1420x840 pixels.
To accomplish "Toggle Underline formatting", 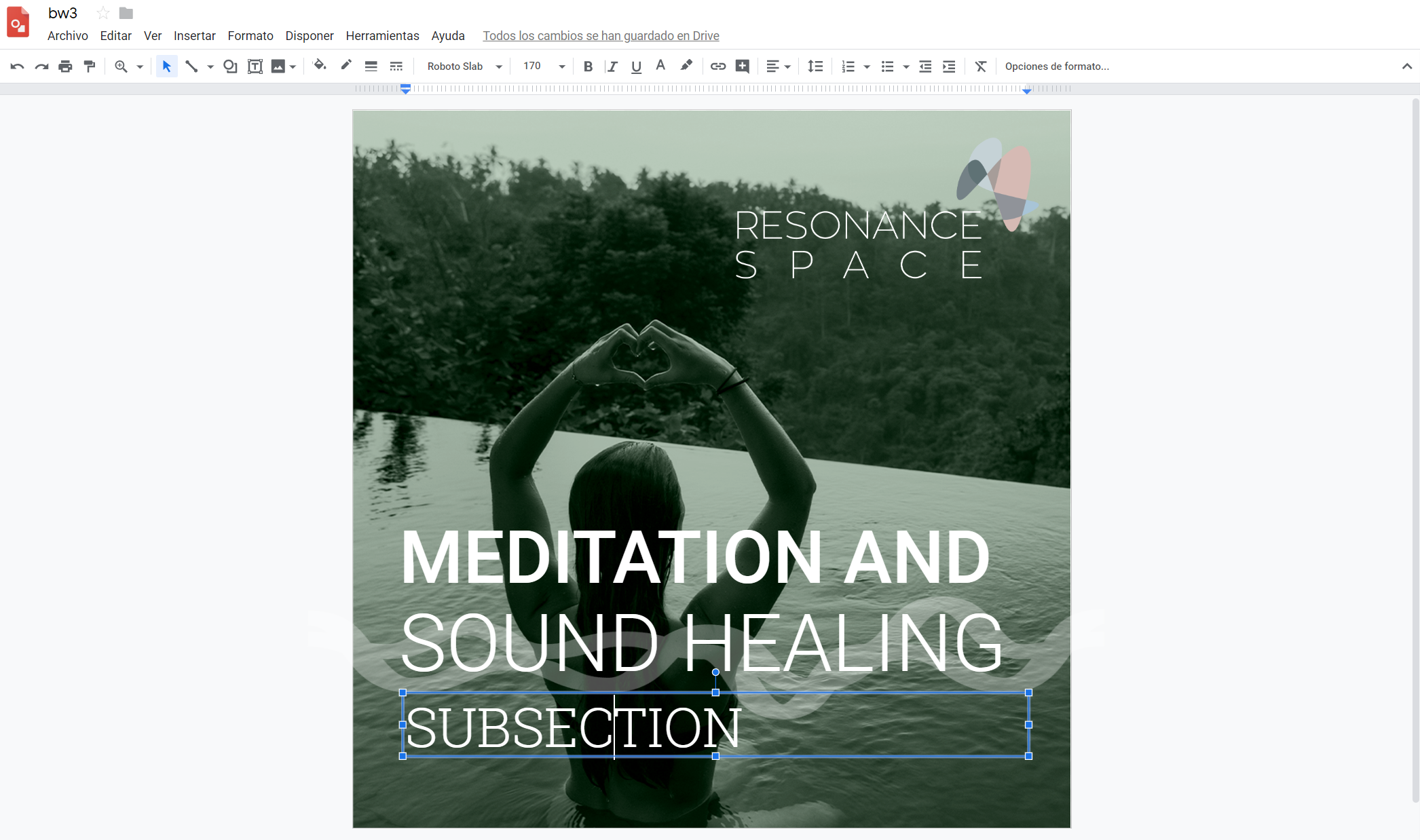I will [636, 66].
